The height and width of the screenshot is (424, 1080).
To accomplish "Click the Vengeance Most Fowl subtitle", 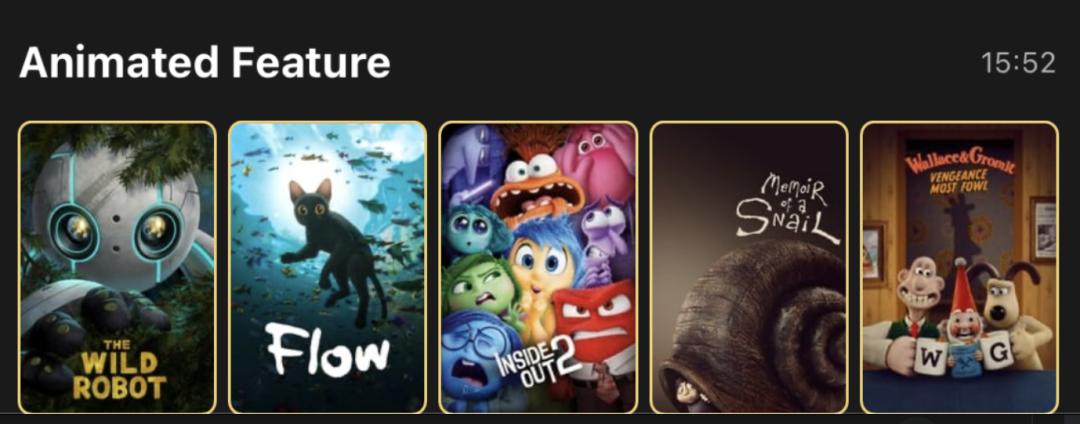I will [x=959, y=183].
